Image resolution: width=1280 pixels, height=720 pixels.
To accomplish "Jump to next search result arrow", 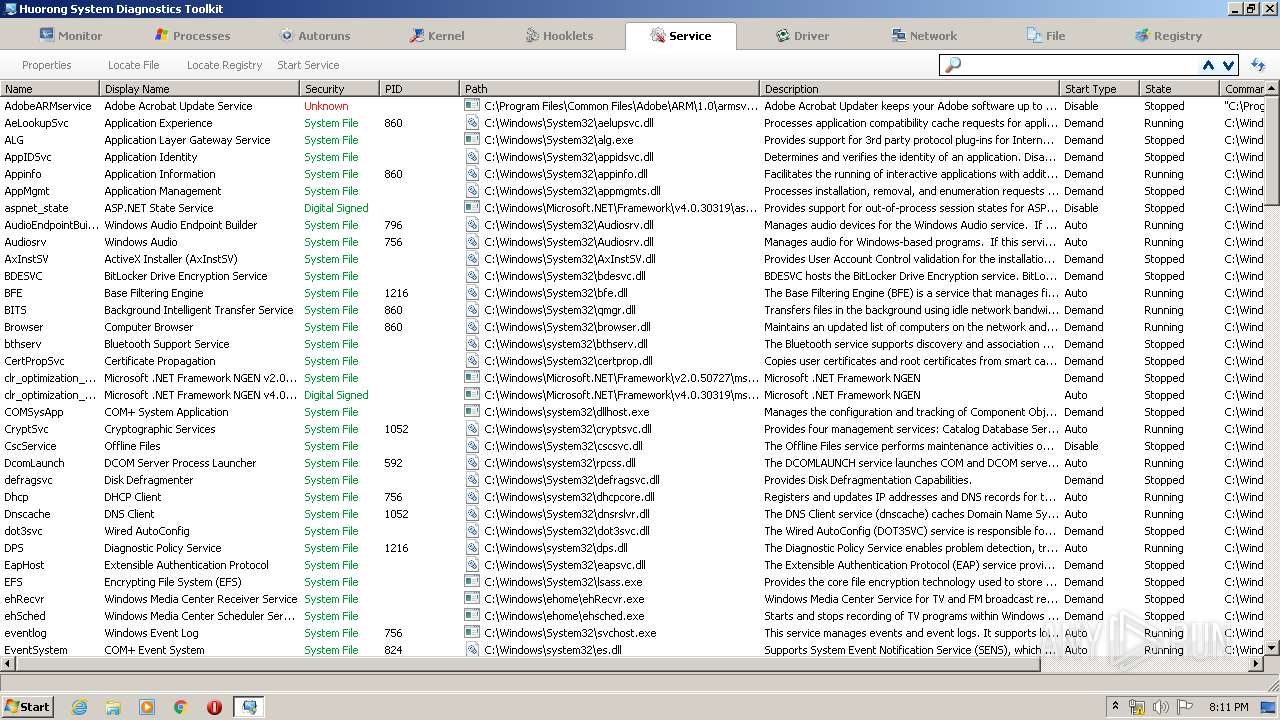I will pyautogui.click(x=1229, y=65).
